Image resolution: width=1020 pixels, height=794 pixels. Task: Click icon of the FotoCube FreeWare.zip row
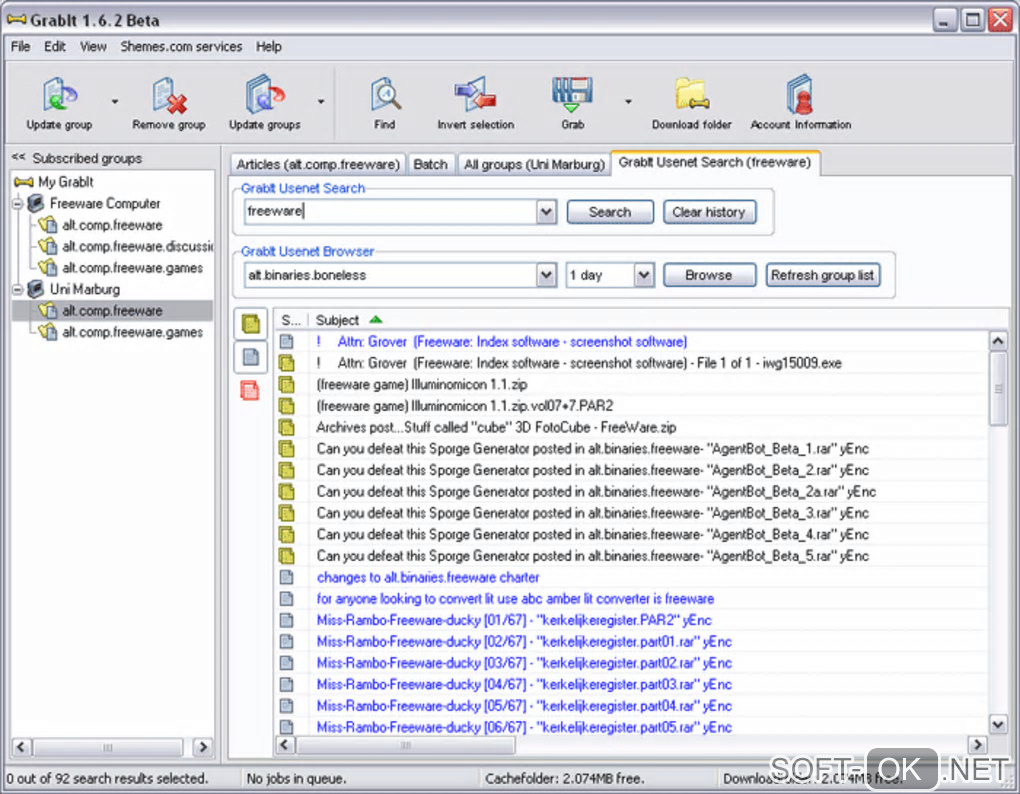(286, 427)
